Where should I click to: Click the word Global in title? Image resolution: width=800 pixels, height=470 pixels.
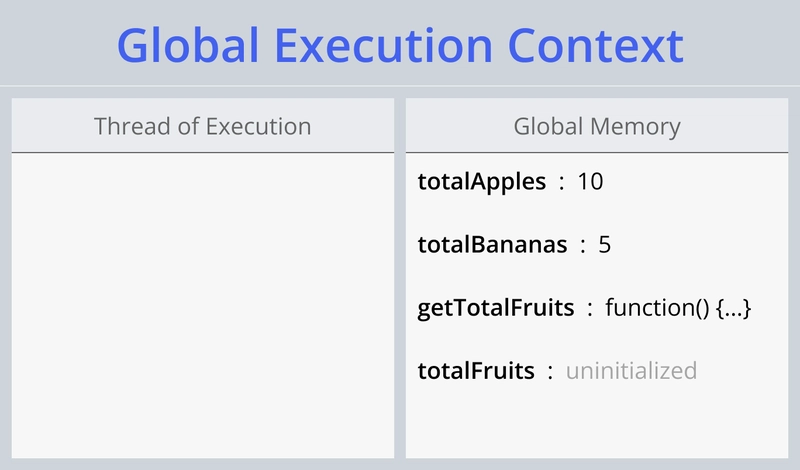[x=188, y=45]
